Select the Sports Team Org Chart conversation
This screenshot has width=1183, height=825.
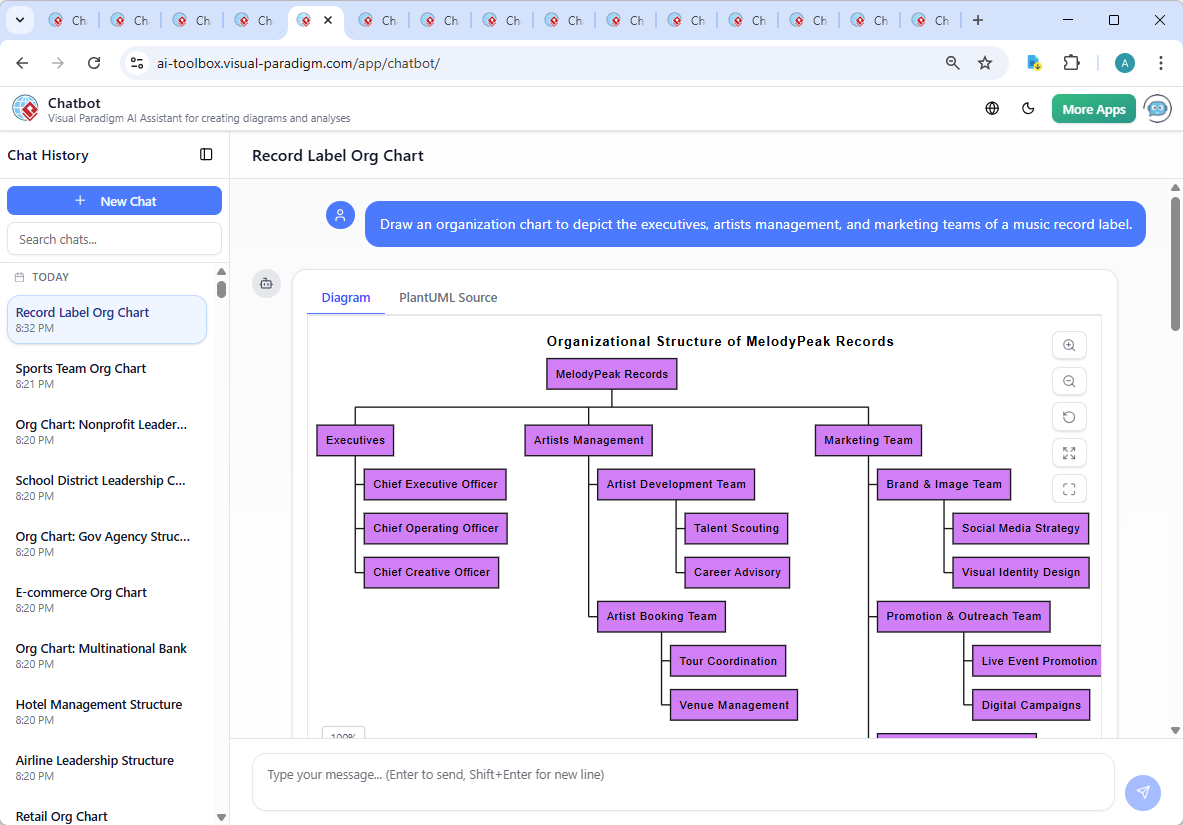click(x=107, y=375)
